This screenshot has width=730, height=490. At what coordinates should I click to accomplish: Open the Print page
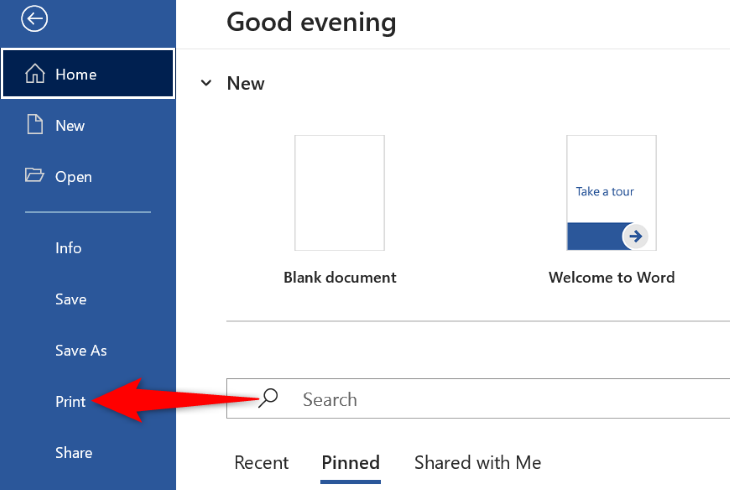pyautogui.click(x=70, y=401)
